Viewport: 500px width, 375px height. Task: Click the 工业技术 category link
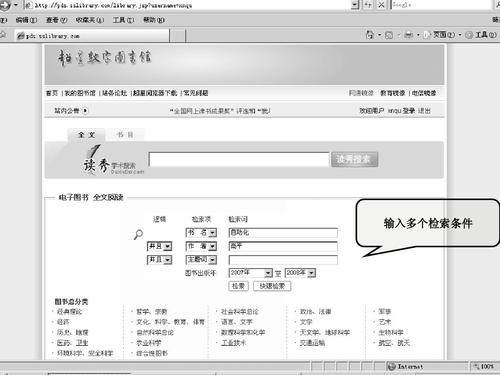click(x=233, y=343)
